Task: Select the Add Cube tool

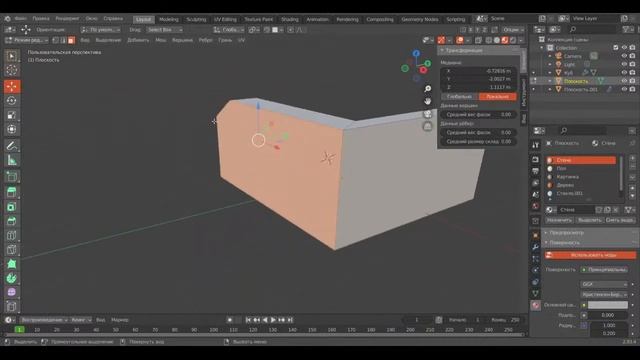Action: click(x=11, y=176)
